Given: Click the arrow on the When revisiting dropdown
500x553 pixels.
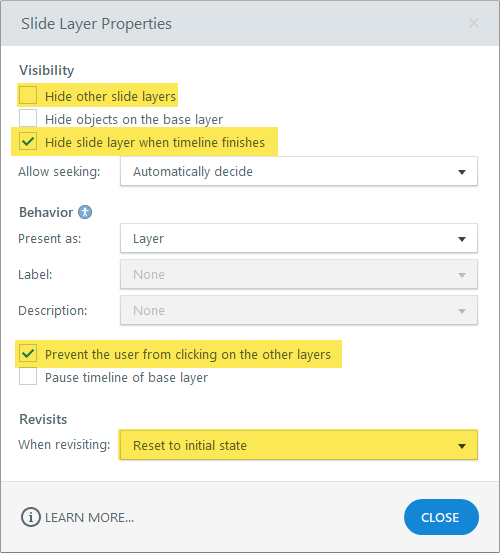Looking at the screenshot, I should (x=462, y=445).
